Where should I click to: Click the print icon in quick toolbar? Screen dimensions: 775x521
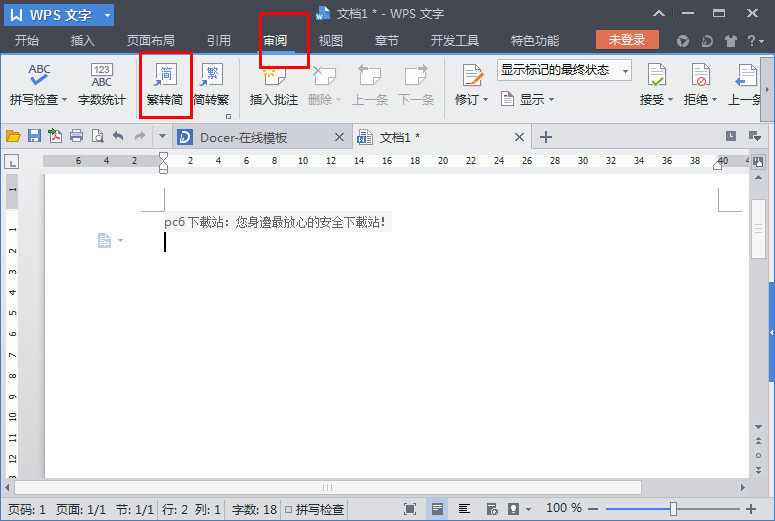tap(76, 137)
